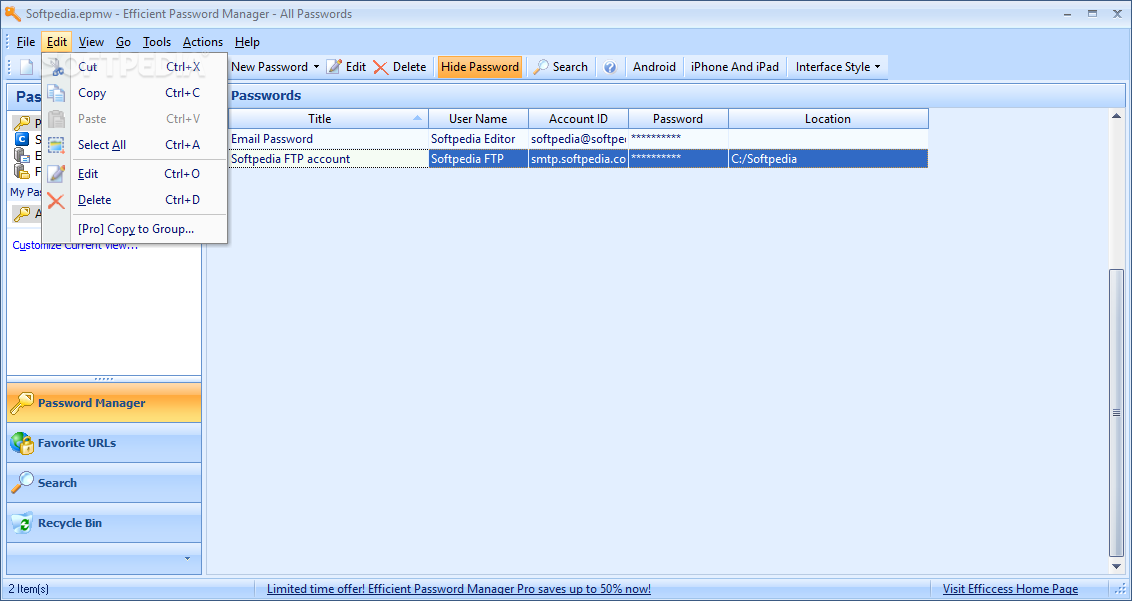Click the C:/Softpedia location cell
The width and height of the screenshot is (1132, 601).
pos(828,159)
